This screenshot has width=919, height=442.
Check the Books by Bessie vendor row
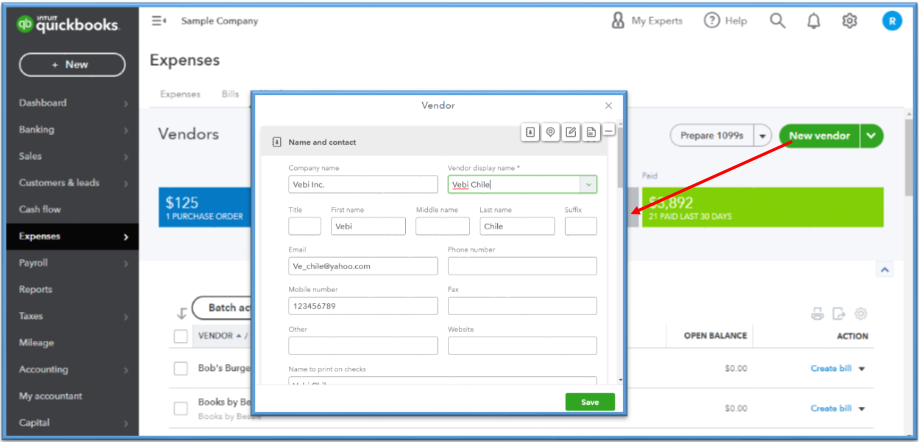(x=181, y=408)
